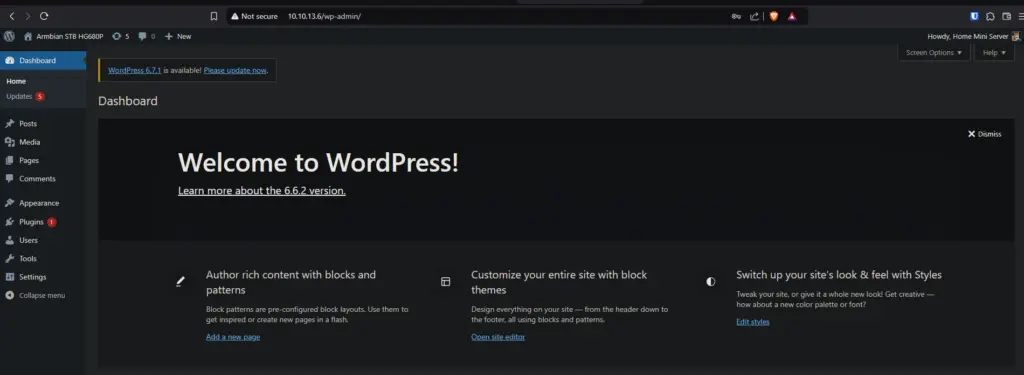Select Dashboard in the sidebar
Image resolution: width=1024 pixels, height=375 pixels.
click(x=43, y=60)
